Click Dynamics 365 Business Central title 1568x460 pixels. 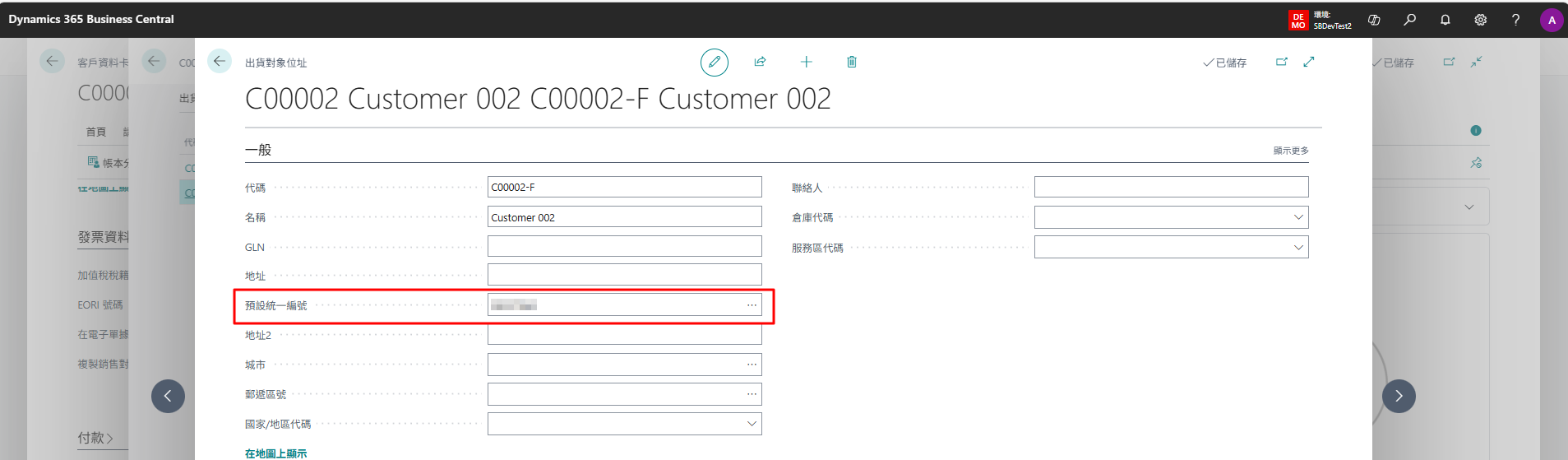pyautogui.click(x=91, y=19)
